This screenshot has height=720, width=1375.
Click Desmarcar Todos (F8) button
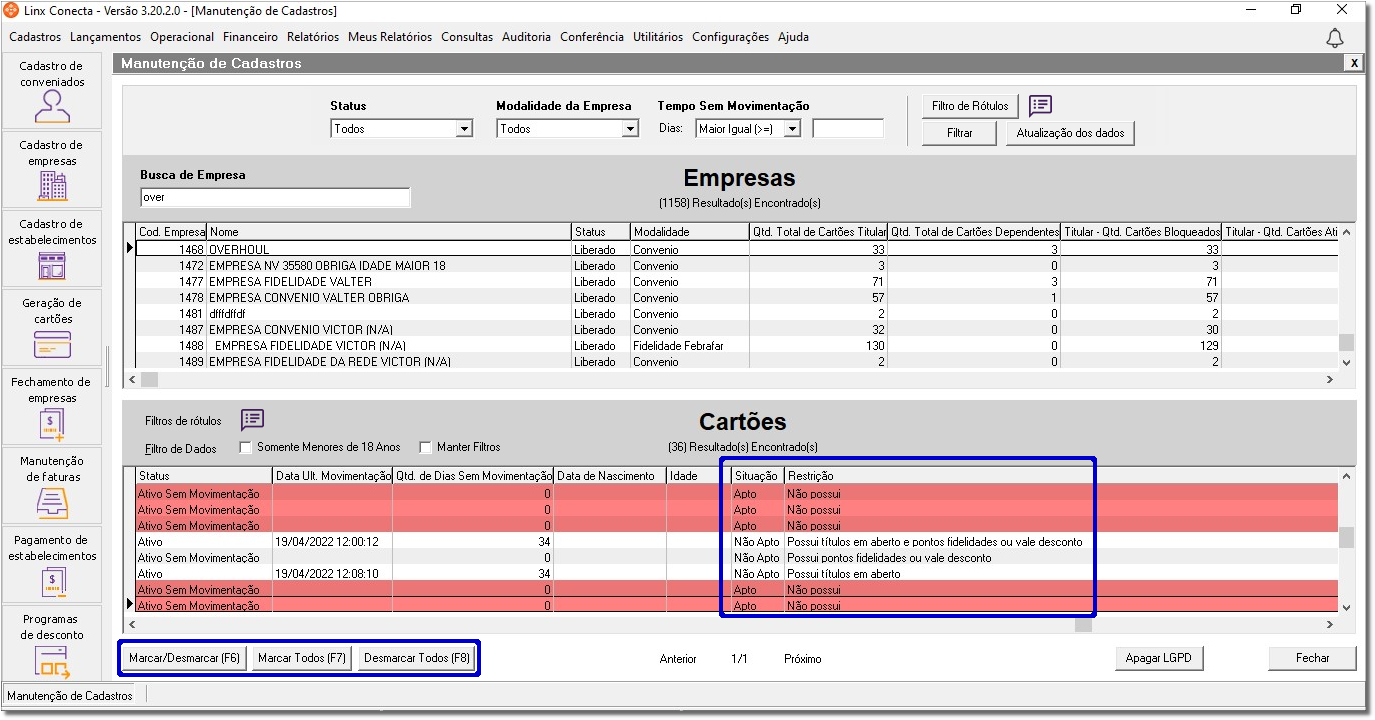point(417,658)
